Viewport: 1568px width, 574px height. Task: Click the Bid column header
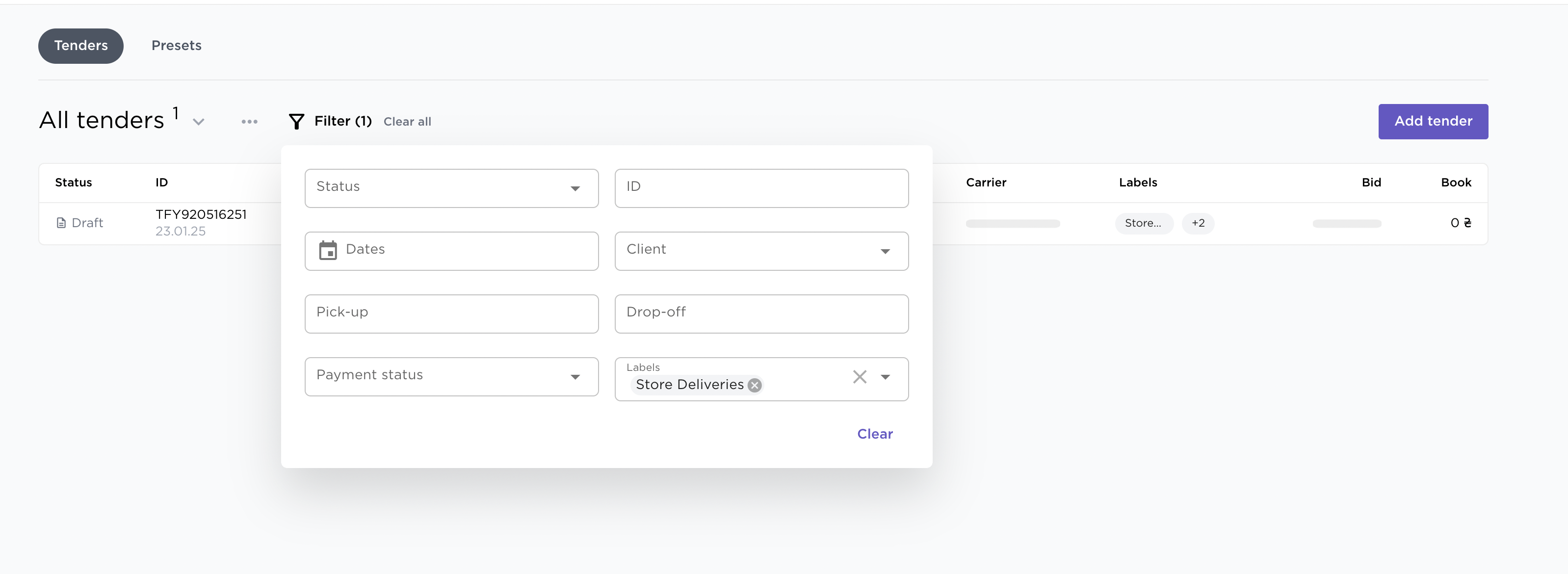click(1371, 183)
